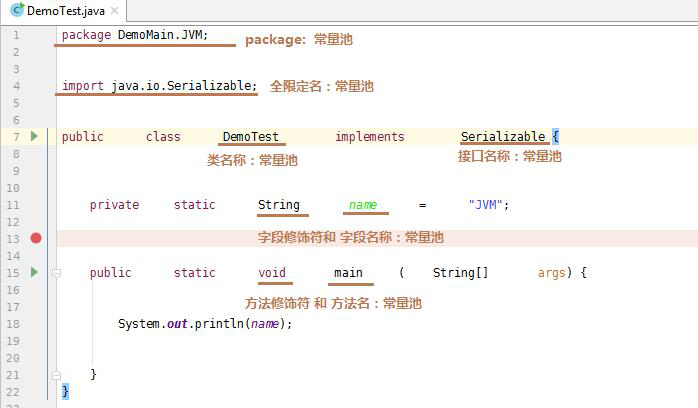Click the green name field declaration

pyautogui.click(x=362, y=205)
